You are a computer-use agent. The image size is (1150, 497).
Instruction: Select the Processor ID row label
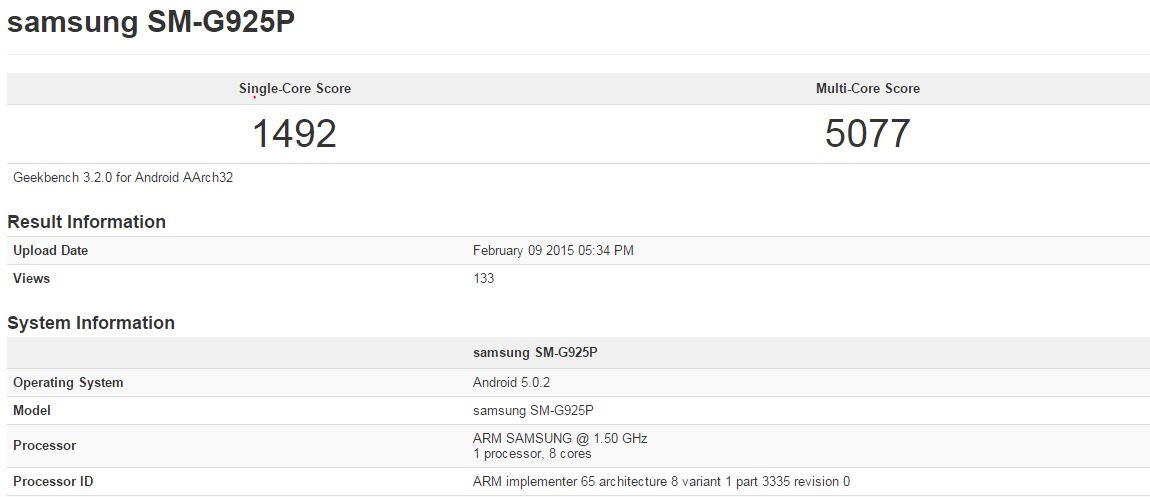point(53,482)
